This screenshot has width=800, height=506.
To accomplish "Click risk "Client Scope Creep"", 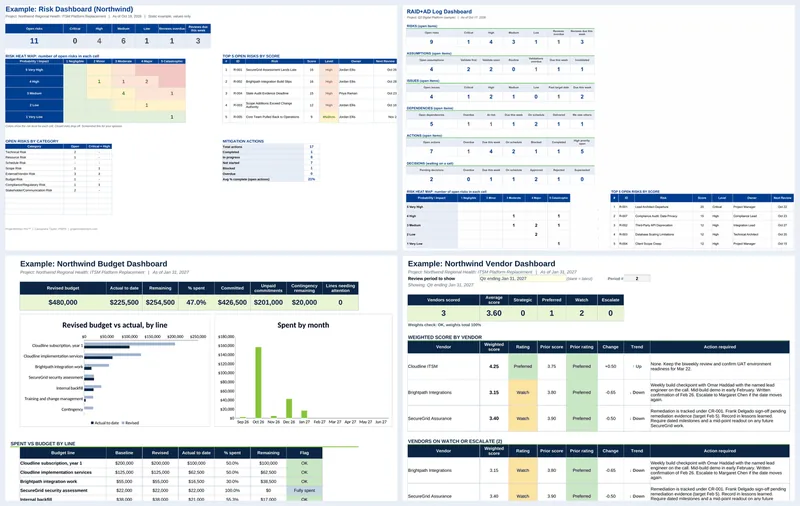I will pos(647,244).
